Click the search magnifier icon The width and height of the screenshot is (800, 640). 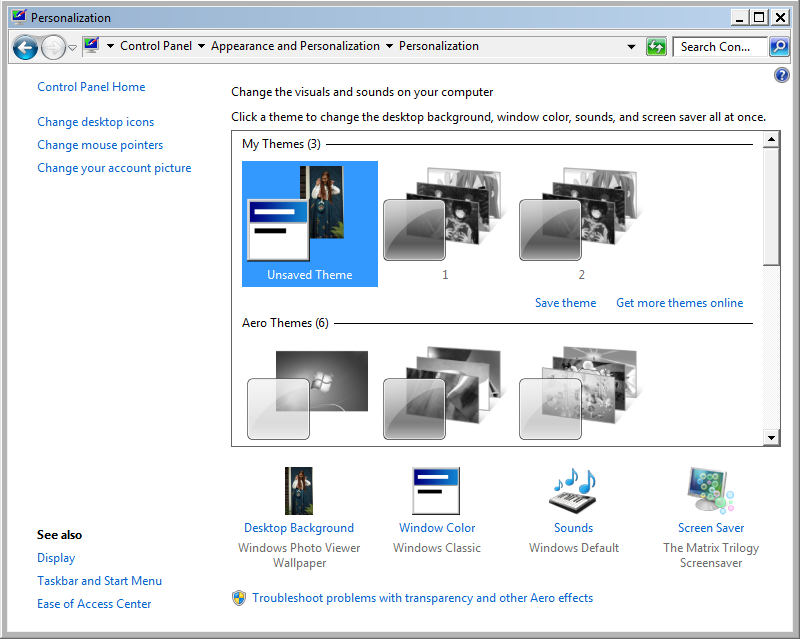pyautogui.click(x=779, y=47)
